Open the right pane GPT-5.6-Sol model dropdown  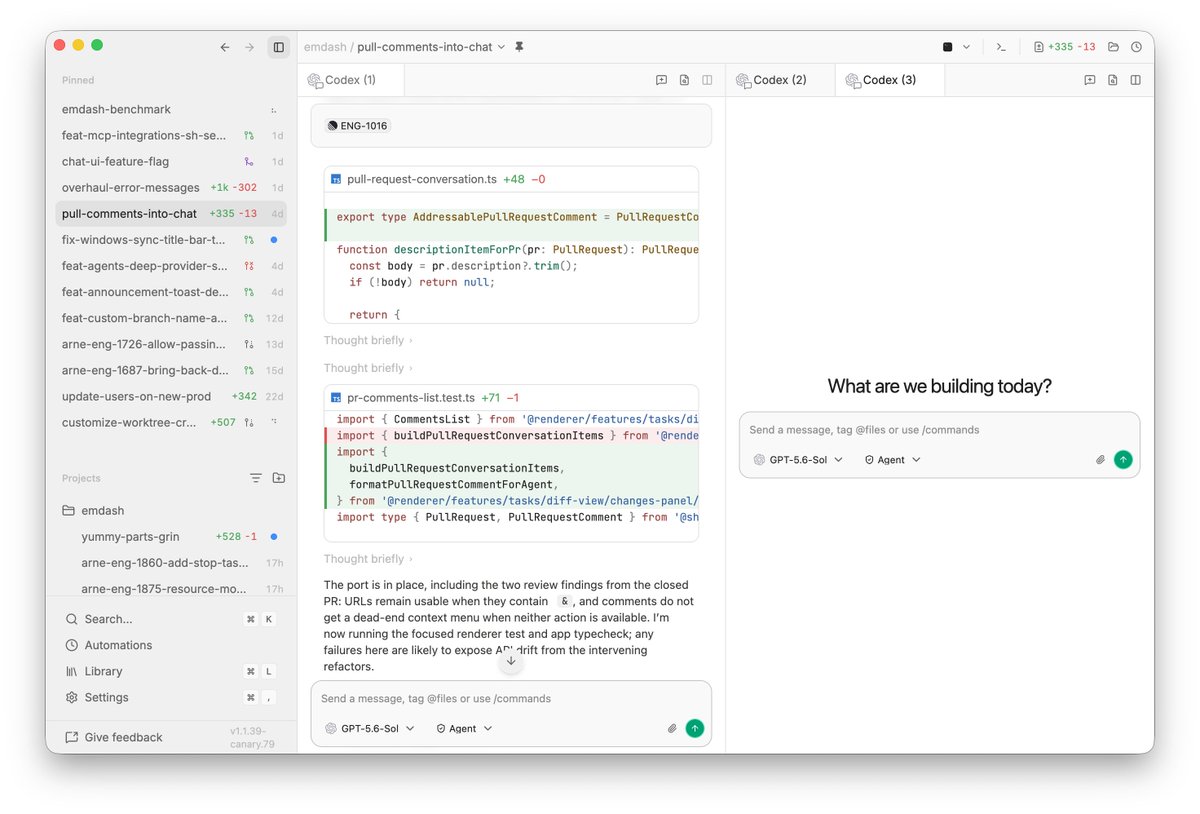click(x=798, y=460)
